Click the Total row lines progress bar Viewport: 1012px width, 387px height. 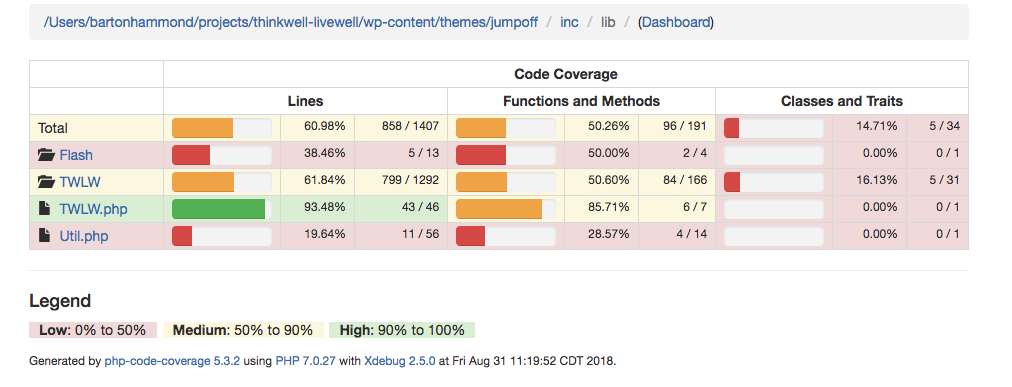pyautogui.click(x=221, y=128)
